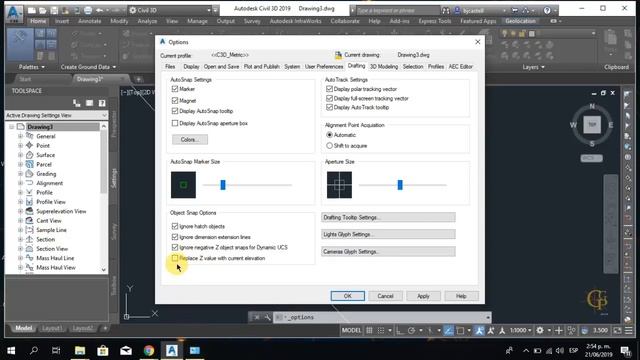Enable Replace Z value with current elevation
Screen dimensions: 640x360
click(175, 258)
